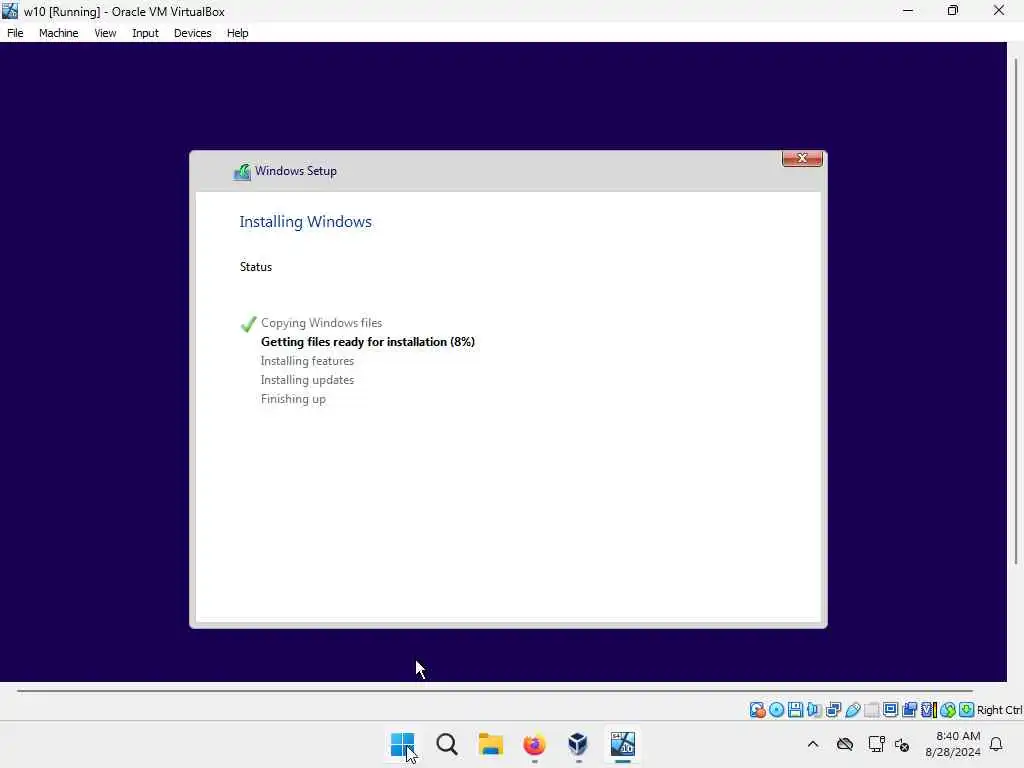1024x768 pixels.
Task: Close the Windows Setup dialog
Action: (x=802, y=159)
